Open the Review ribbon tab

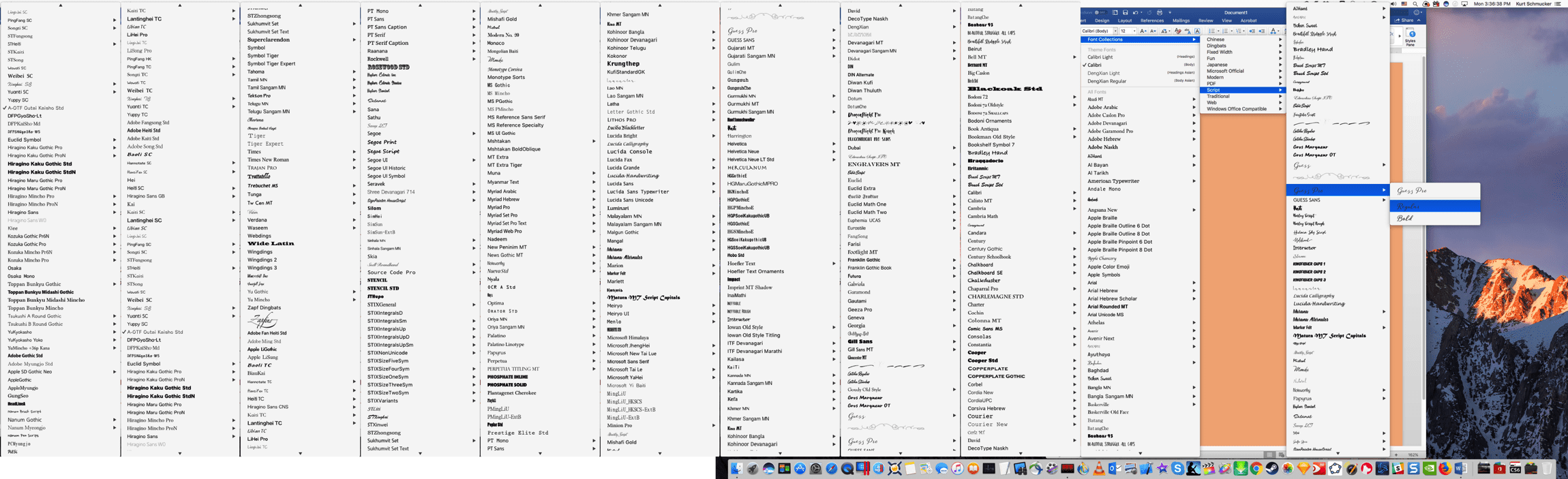tap(1206, 20)
